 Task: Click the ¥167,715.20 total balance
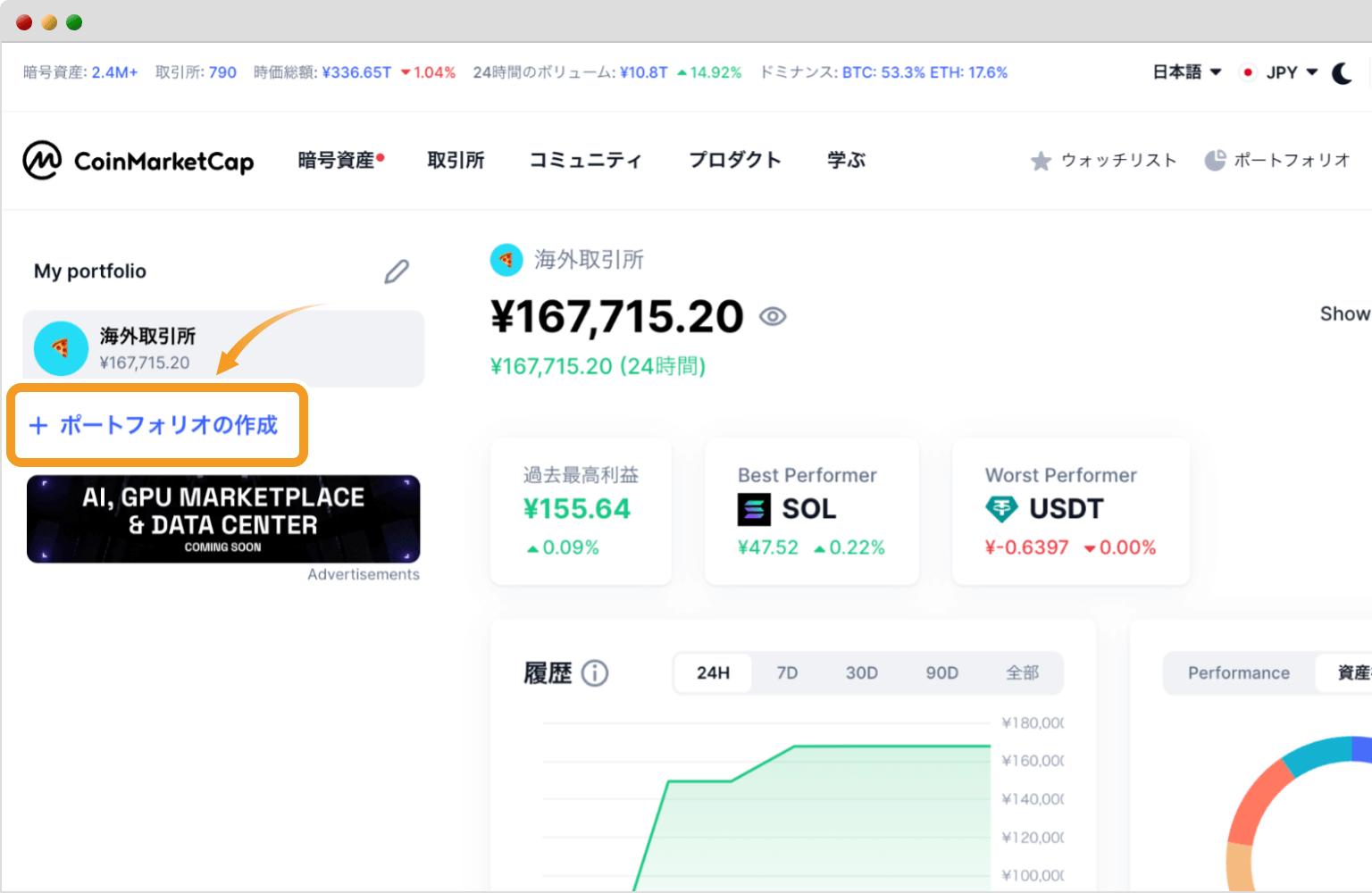pos(617,316)
